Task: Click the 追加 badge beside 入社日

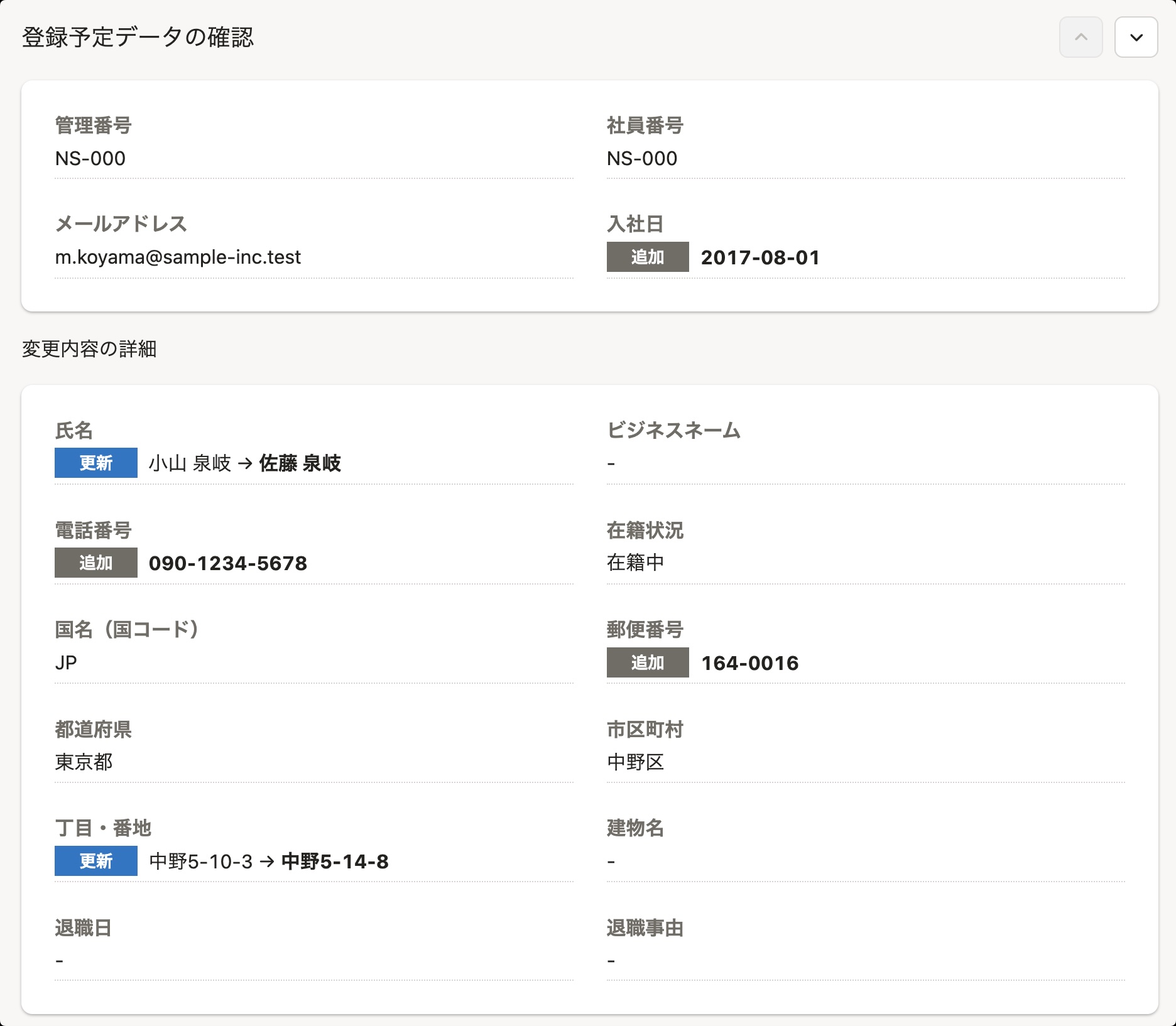Action: point(647,257)
